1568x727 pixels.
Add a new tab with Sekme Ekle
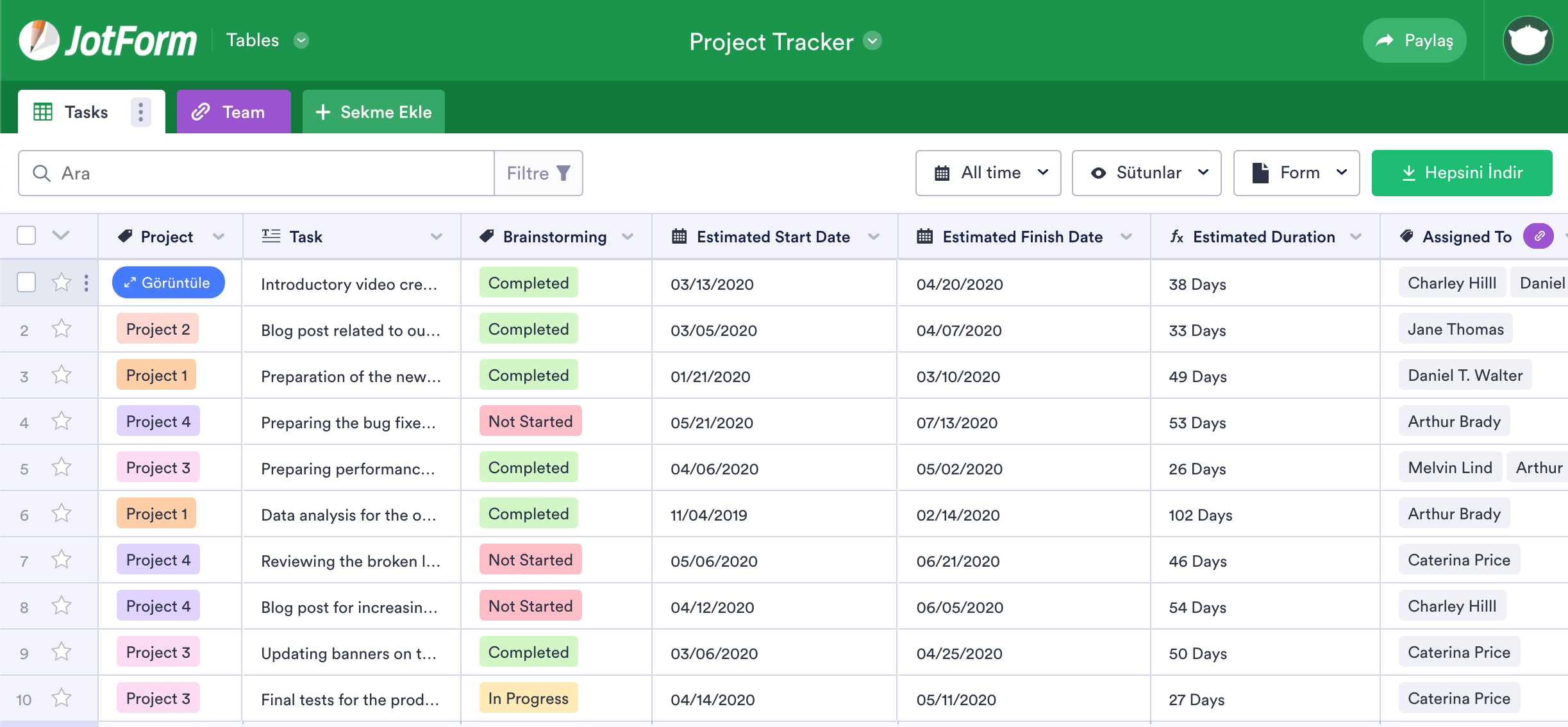coord(374,112)
